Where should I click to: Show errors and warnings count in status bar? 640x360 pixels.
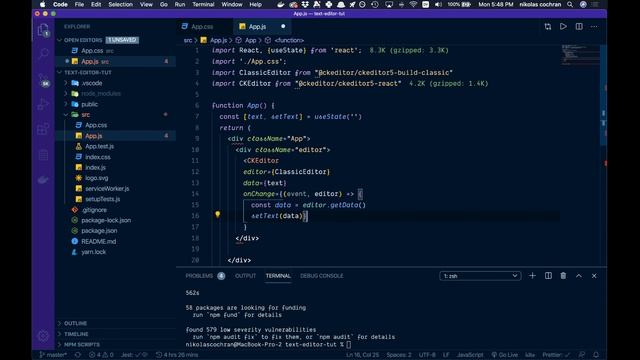coord(101,355)
